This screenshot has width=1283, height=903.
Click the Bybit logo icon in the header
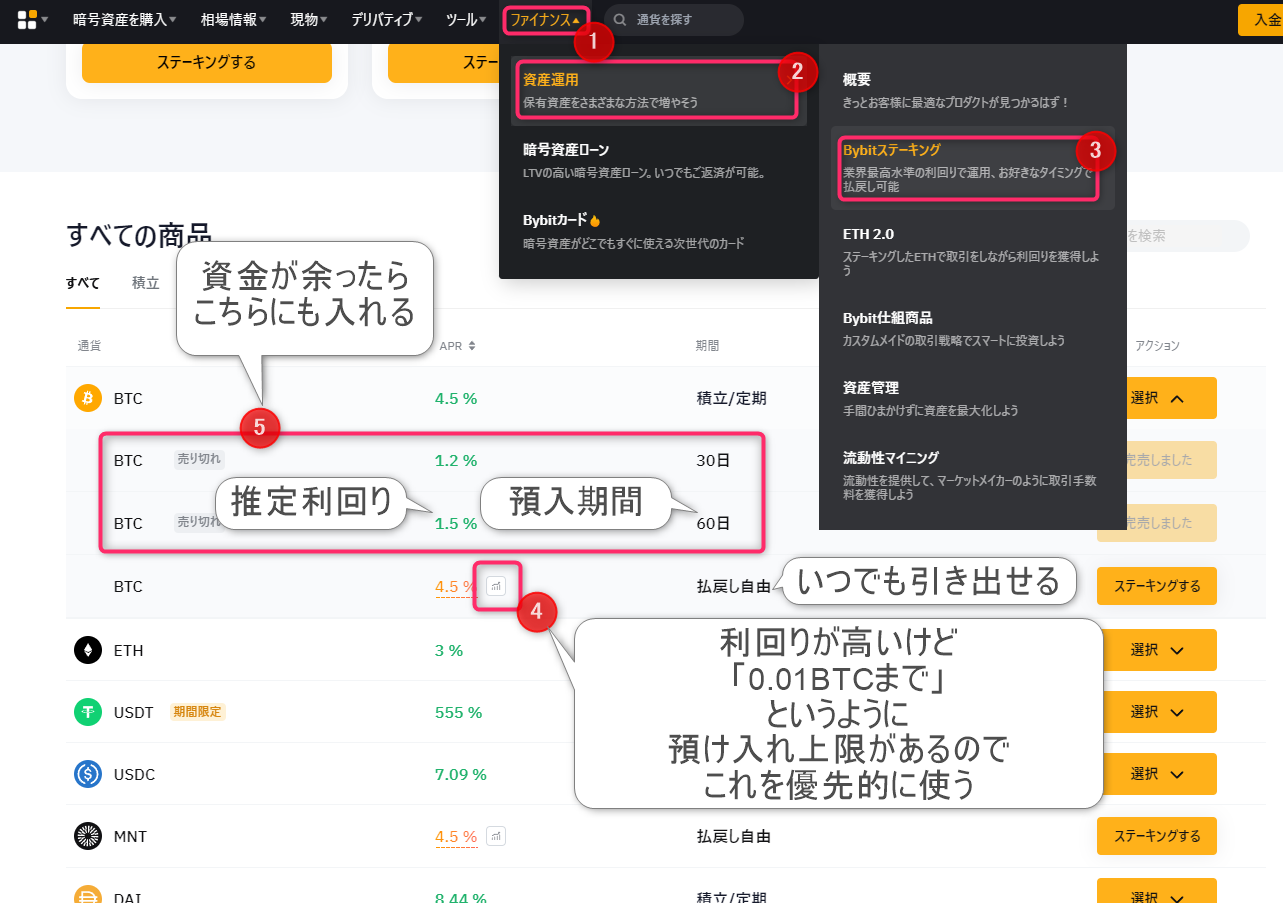27,20
